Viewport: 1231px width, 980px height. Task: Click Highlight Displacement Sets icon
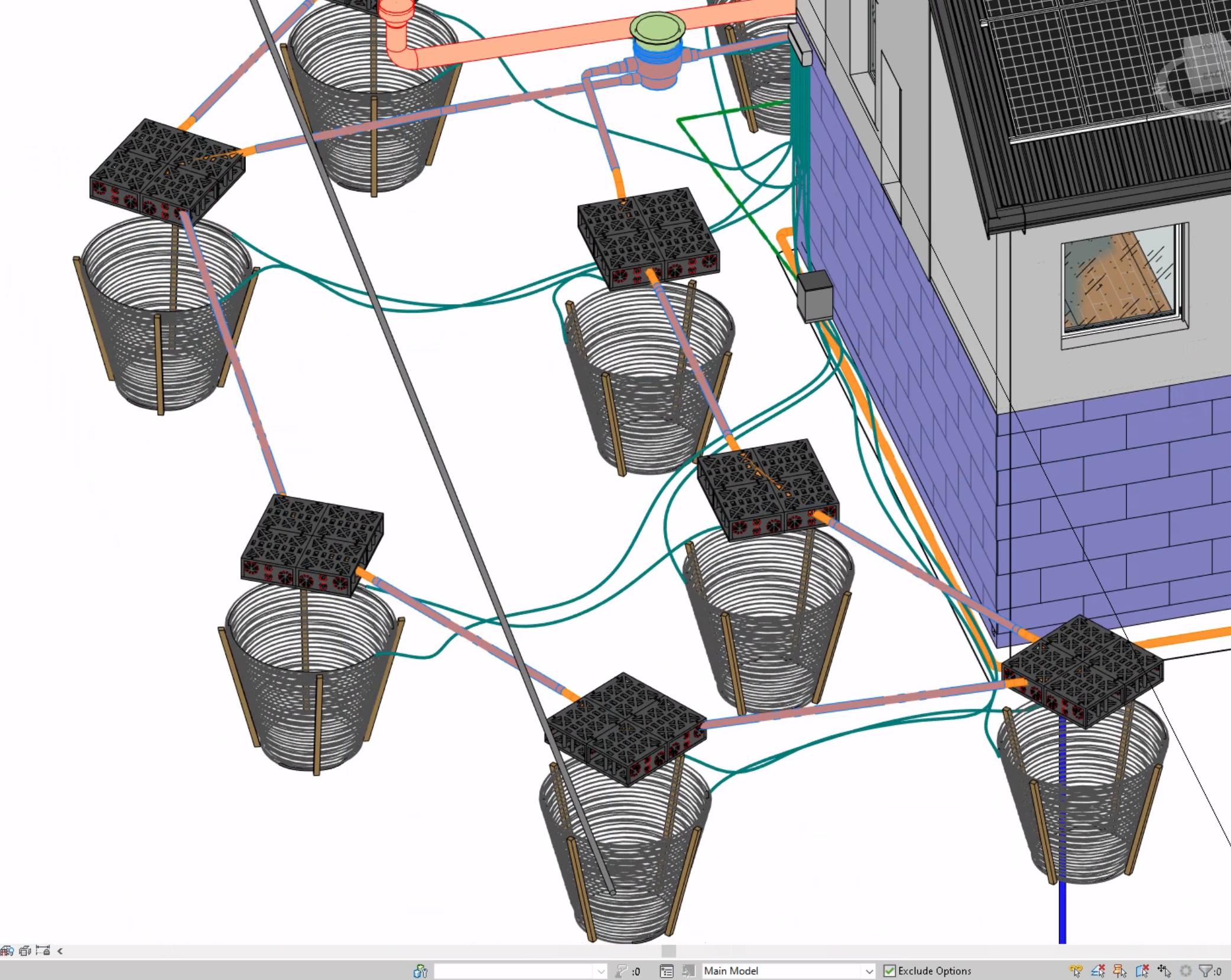click(x=25, y=950)
